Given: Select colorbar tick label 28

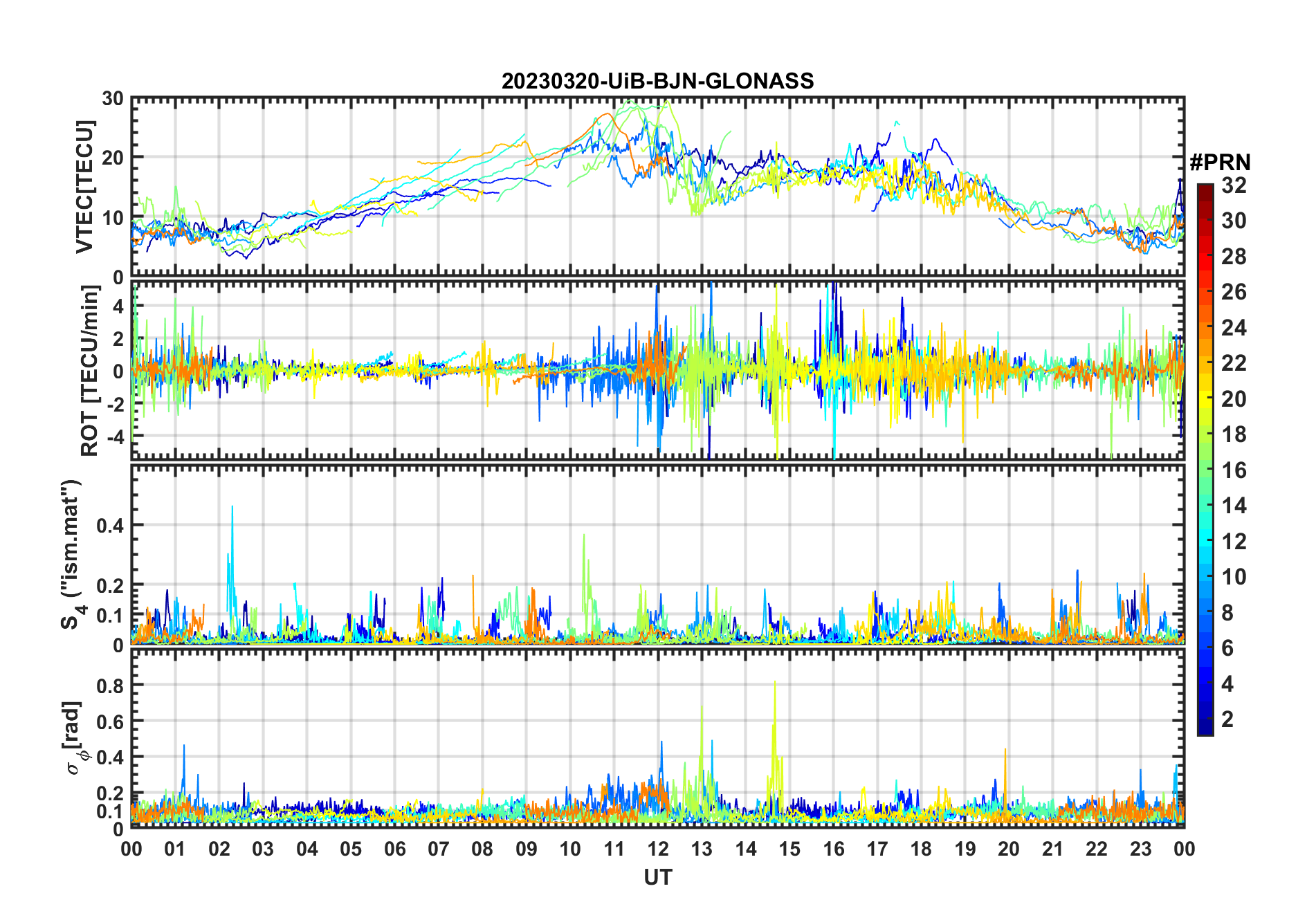Looking at the screenshot, I should tap(1234, 257).
